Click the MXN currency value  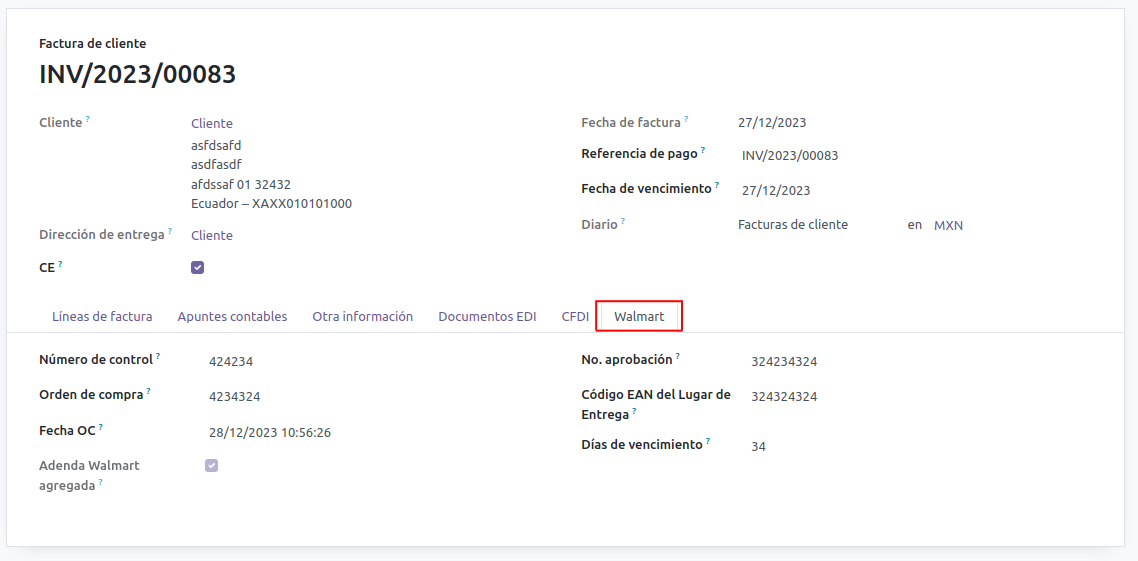pos(948,226)
